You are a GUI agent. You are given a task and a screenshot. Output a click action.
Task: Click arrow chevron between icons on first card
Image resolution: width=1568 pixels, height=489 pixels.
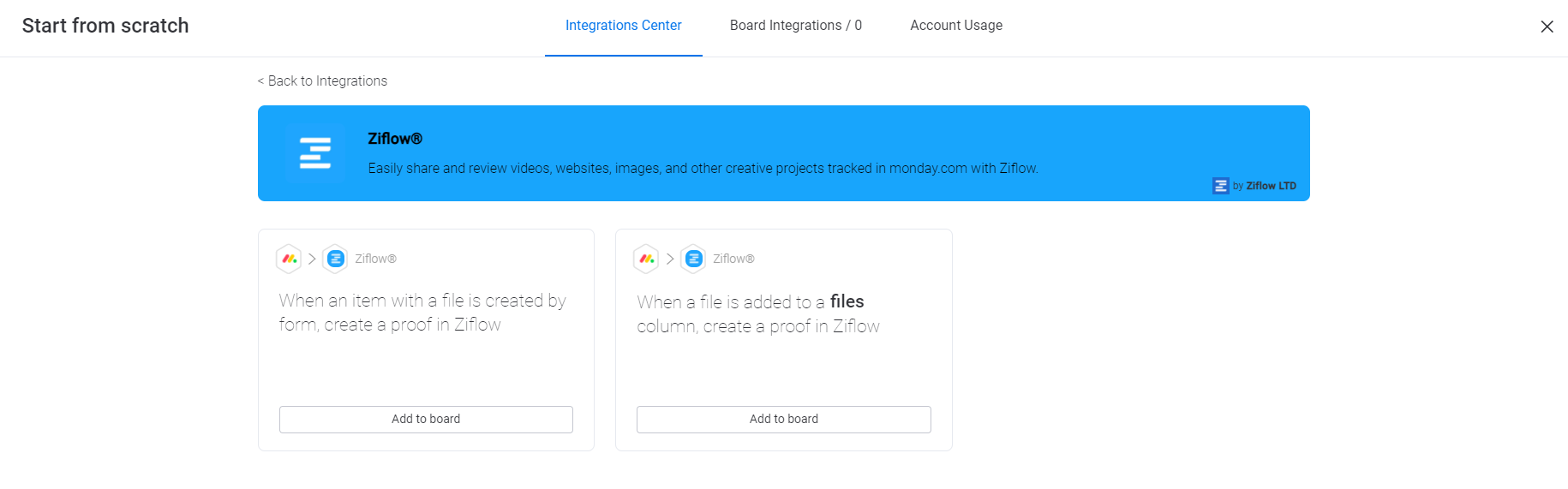pyautogui.click(x=313, y=259)
